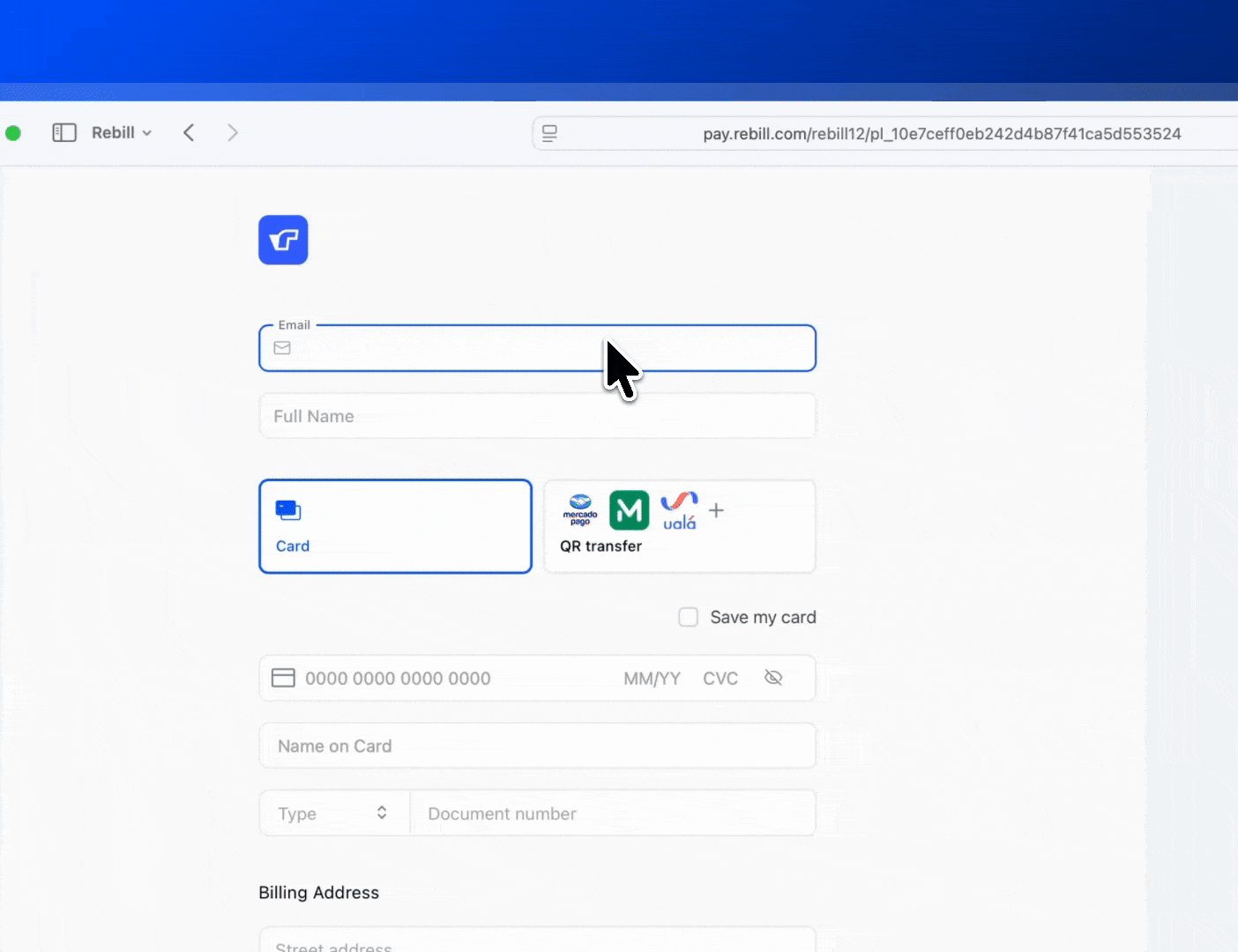The image size is (1238, 952).
Task: Open the document Type dropdown
Action: click(334, 814)
